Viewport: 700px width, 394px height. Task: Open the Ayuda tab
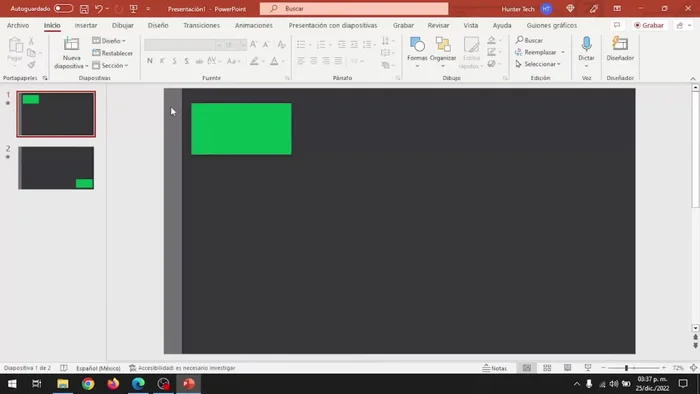pyautogui.click(x=502, y=25)
